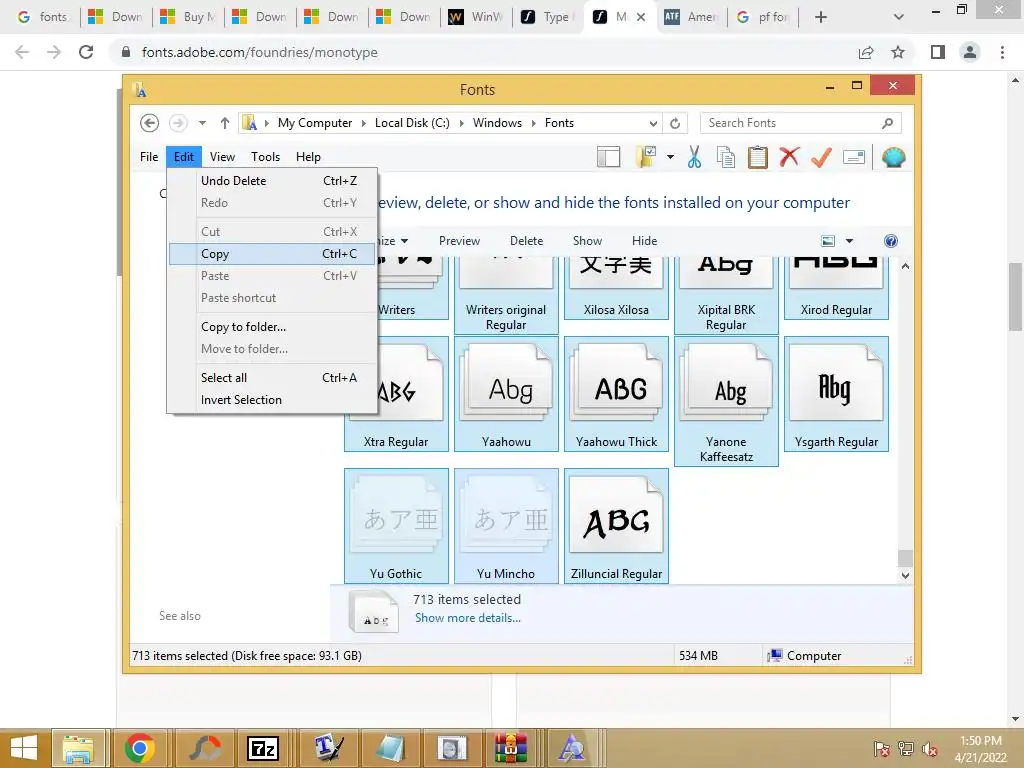Choose Select all in Edit menu
This screenshot has height=768, width=1024.
point(272,378)
